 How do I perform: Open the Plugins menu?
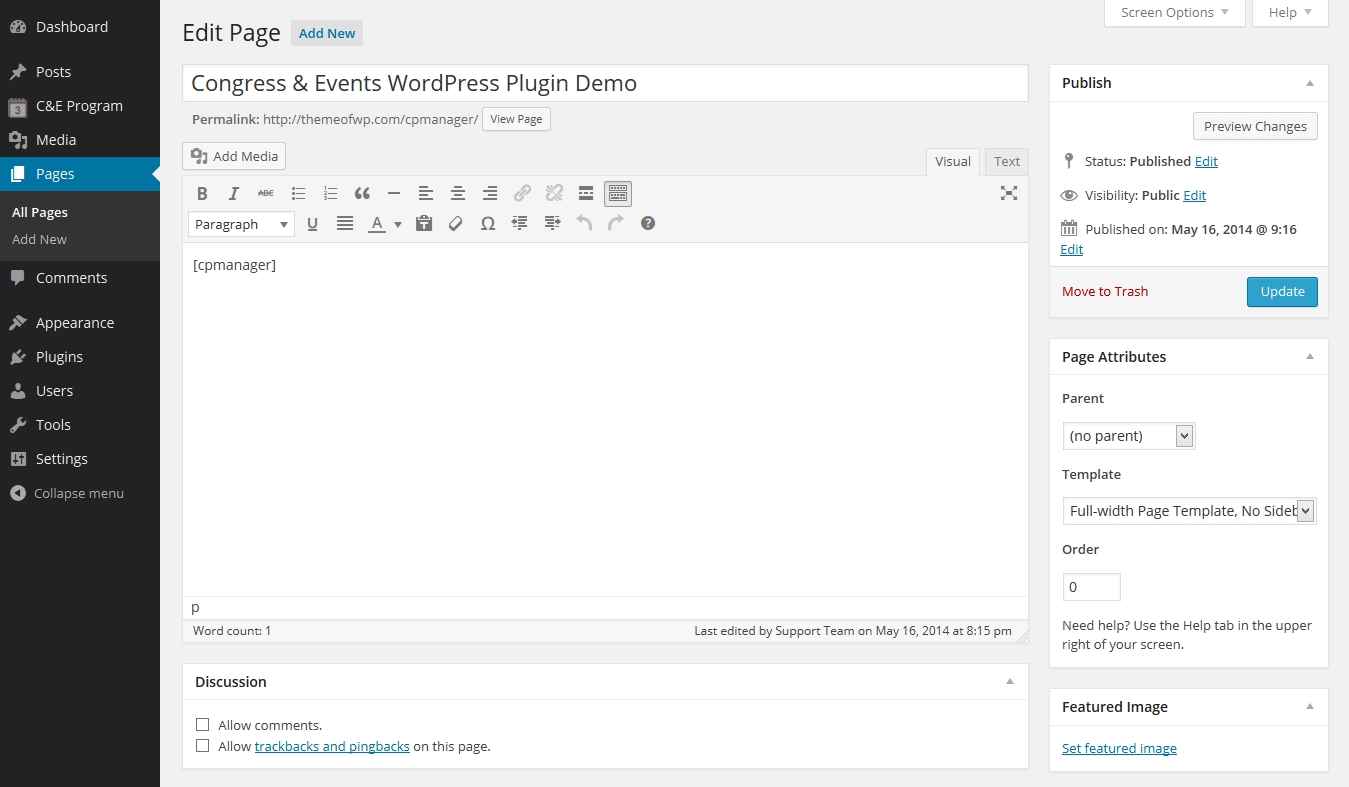tap(80, 357)
